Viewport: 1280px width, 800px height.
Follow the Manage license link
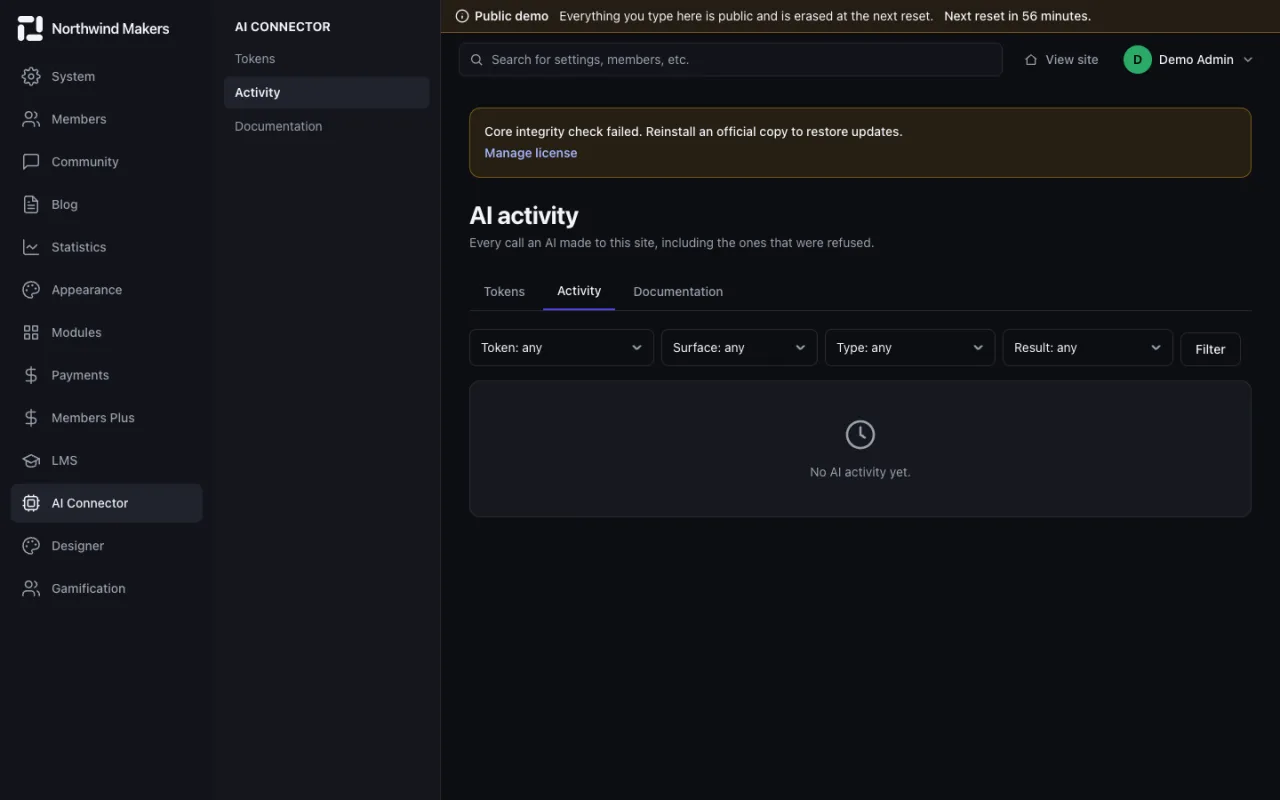tap(530, 153)
